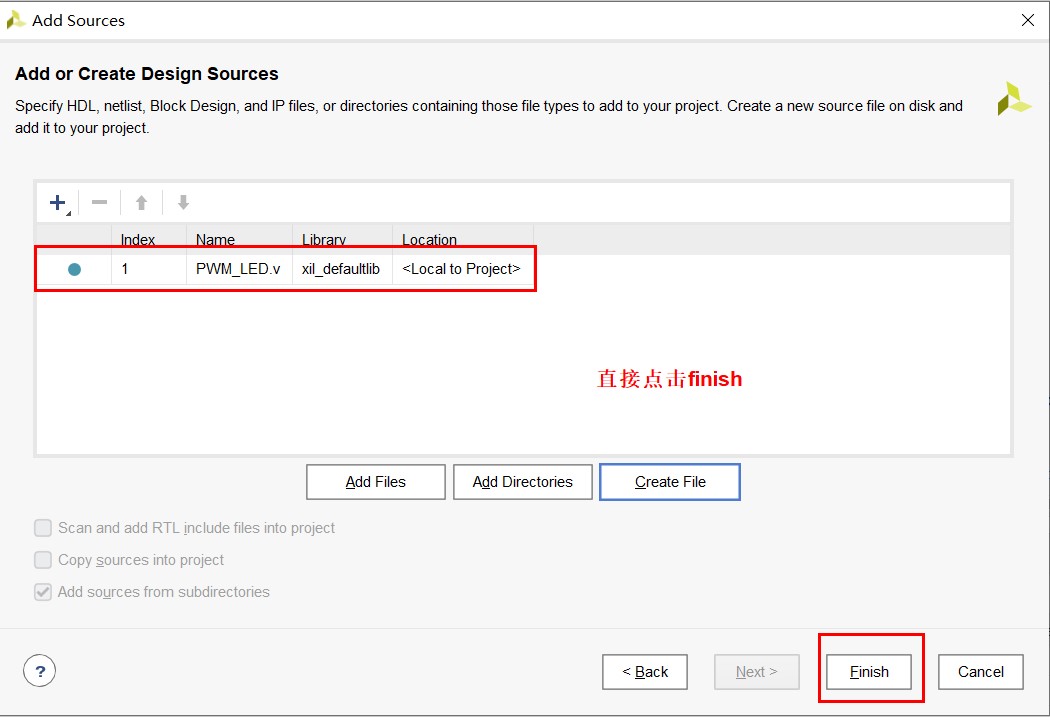This screenshot has width=1050, height=717.
Task: Click the Add Directories button
Action: coord(523,482)
